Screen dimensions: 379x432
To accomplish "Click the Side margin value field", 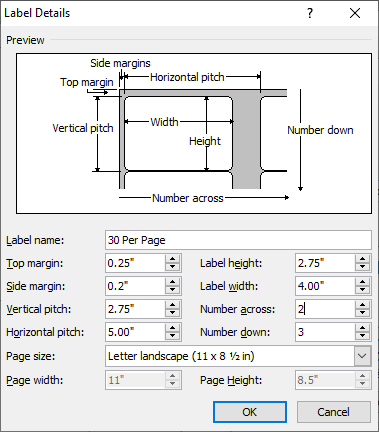I will point(135,286).
